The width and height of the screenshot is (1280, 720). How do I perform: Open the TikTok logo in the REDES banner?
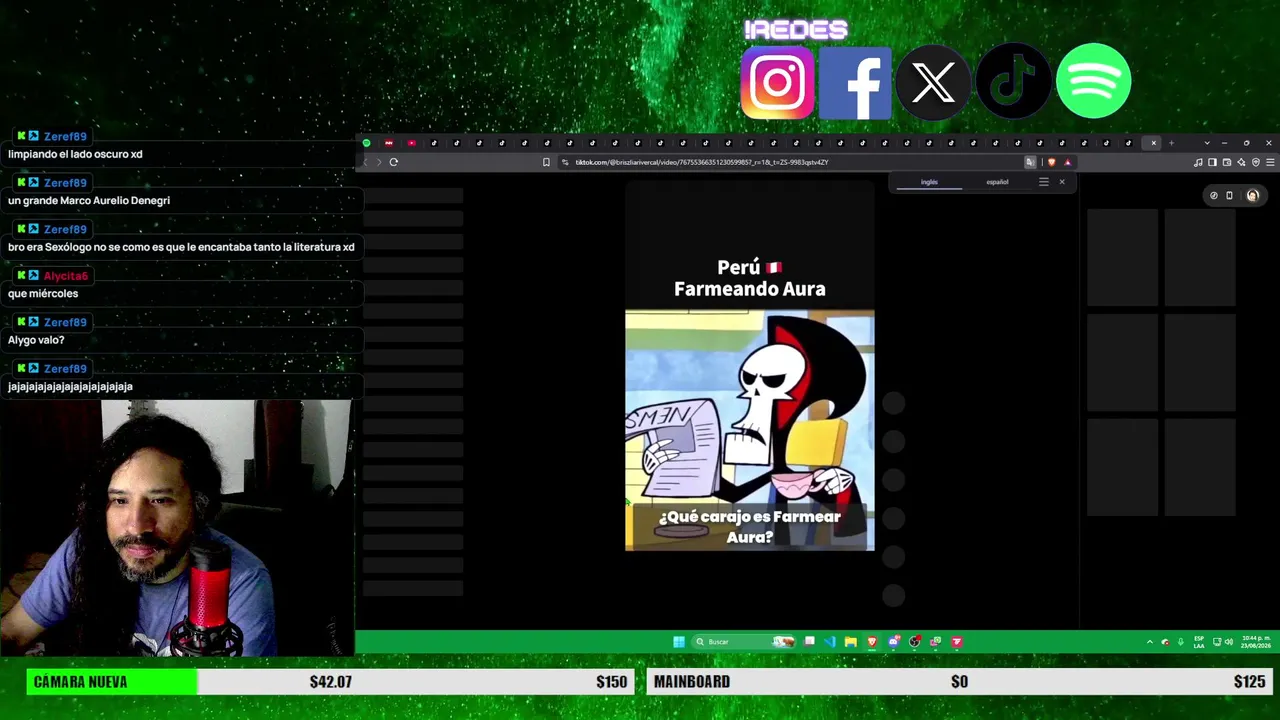pos(1013,82)
